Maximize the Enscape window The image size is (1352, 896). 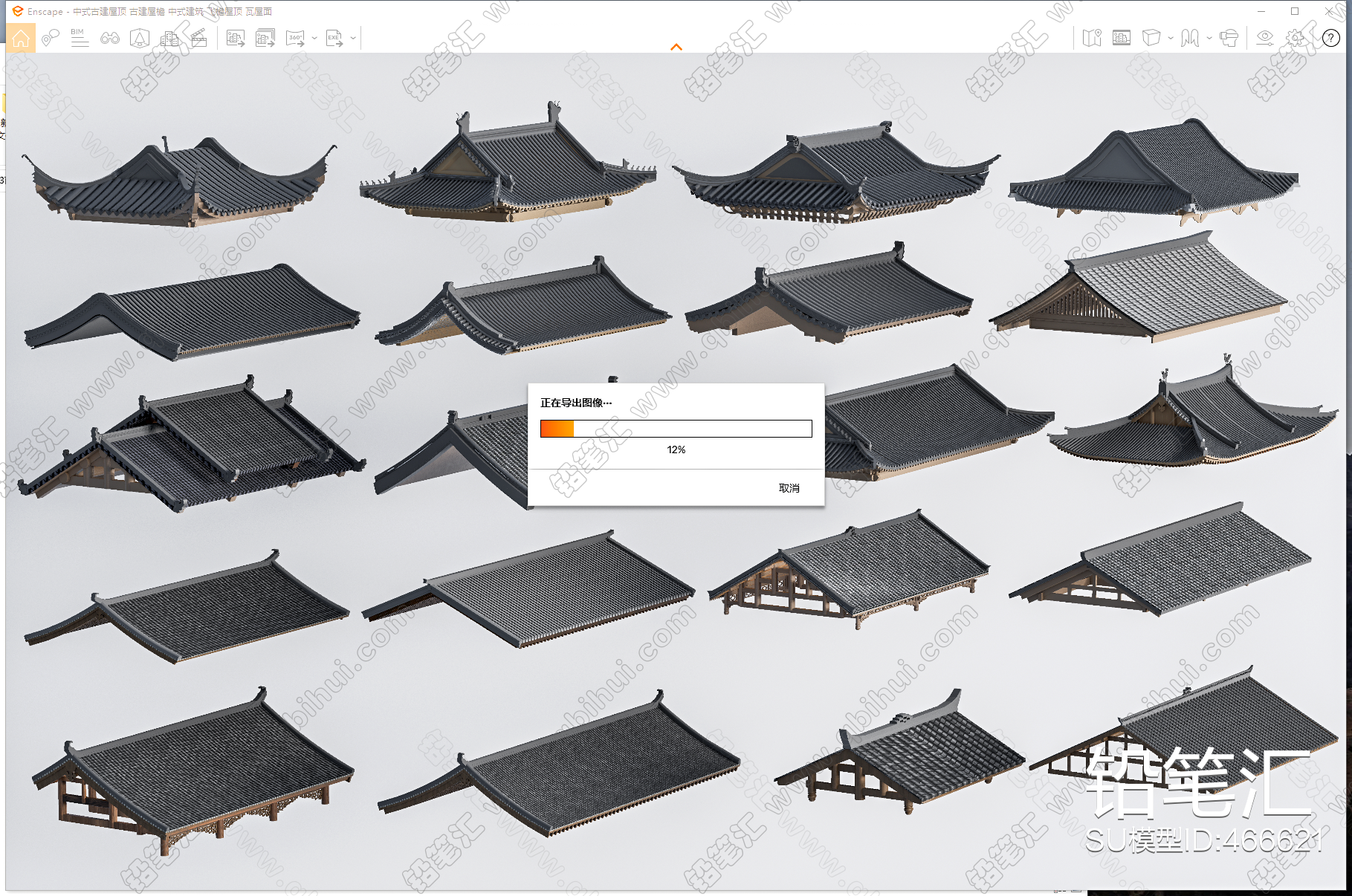click(1295, 11)
